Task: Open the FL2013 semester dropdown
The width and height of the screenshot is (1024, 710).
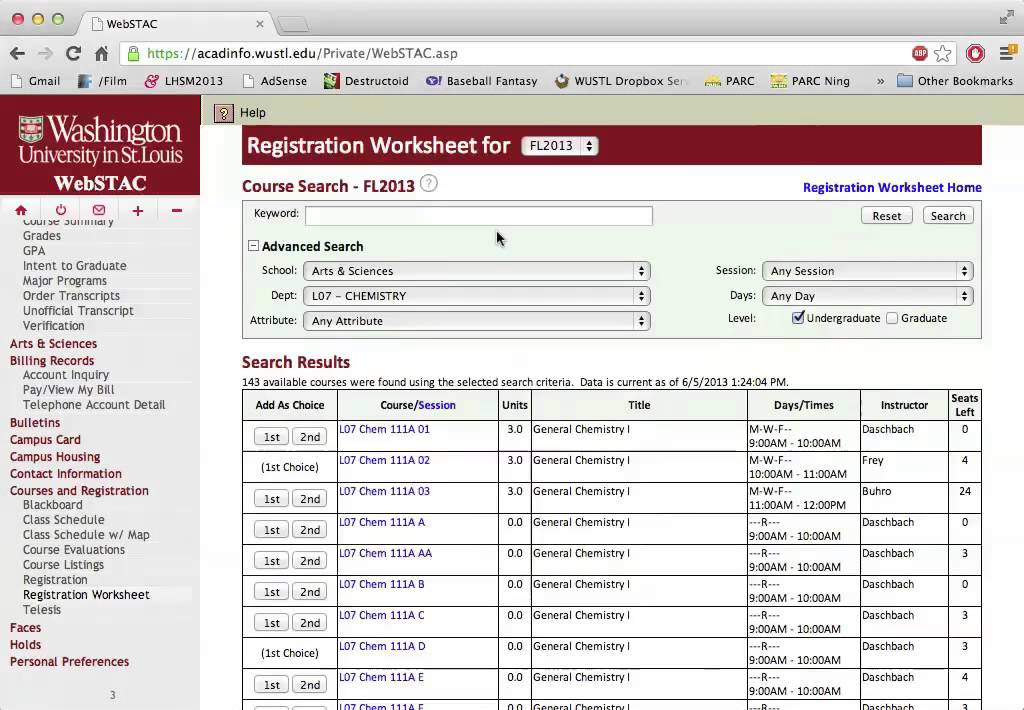Action: click(559, 145)
